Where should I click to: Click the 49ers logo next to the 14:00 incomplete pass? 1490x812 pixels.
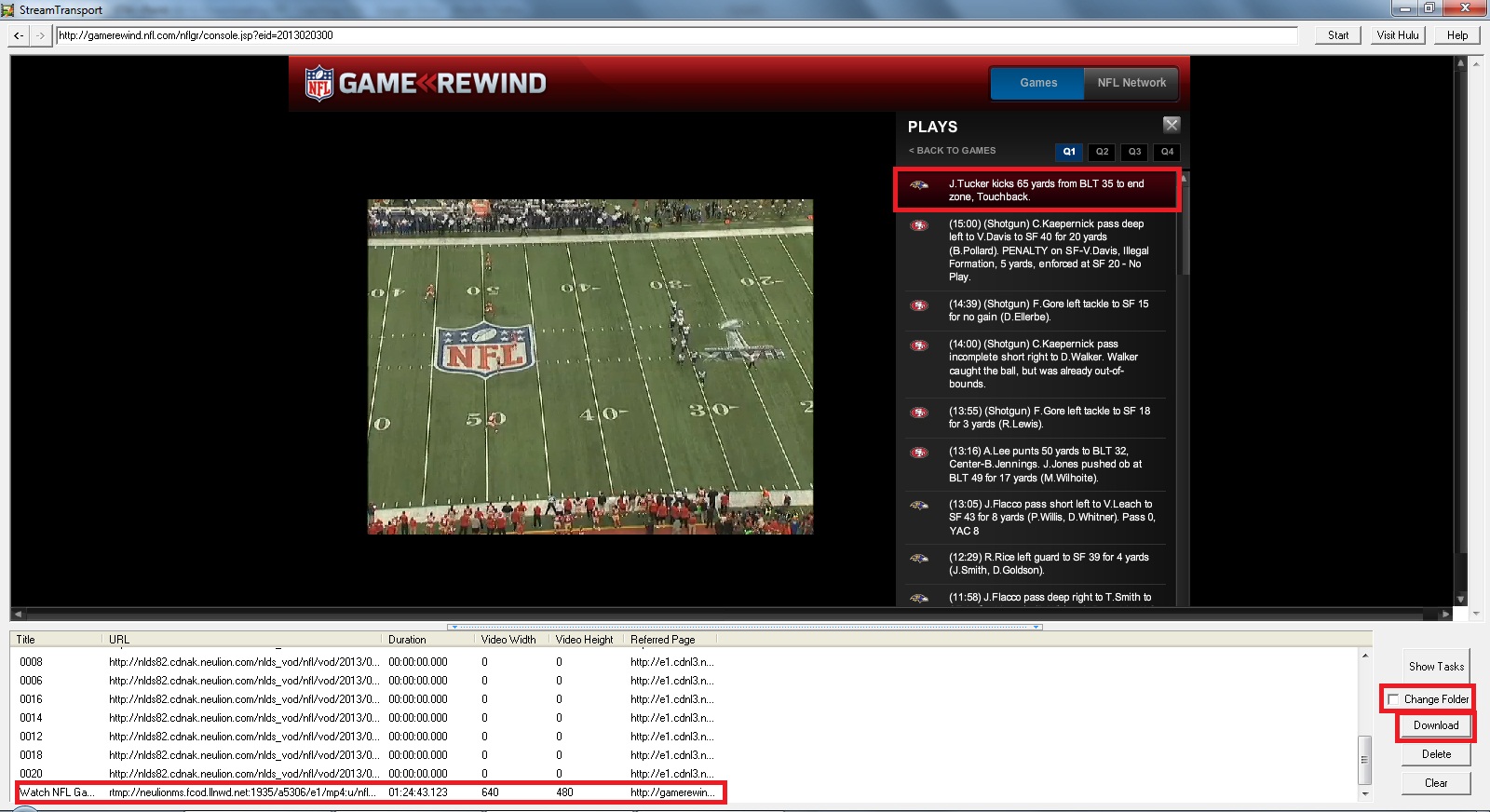tap(919, 345)
